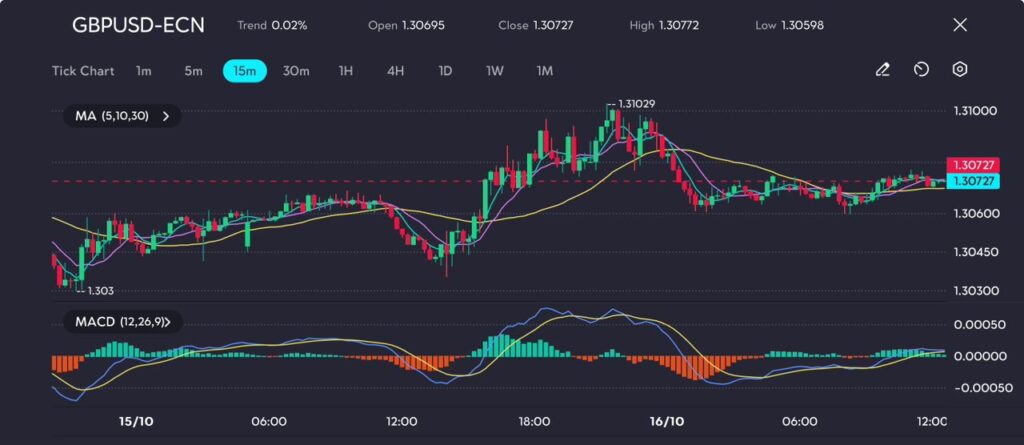Viewport: 1024px width, 445px height.
Task: Select the 1M monthly timeframe
Action: click(x=544, y=71)
